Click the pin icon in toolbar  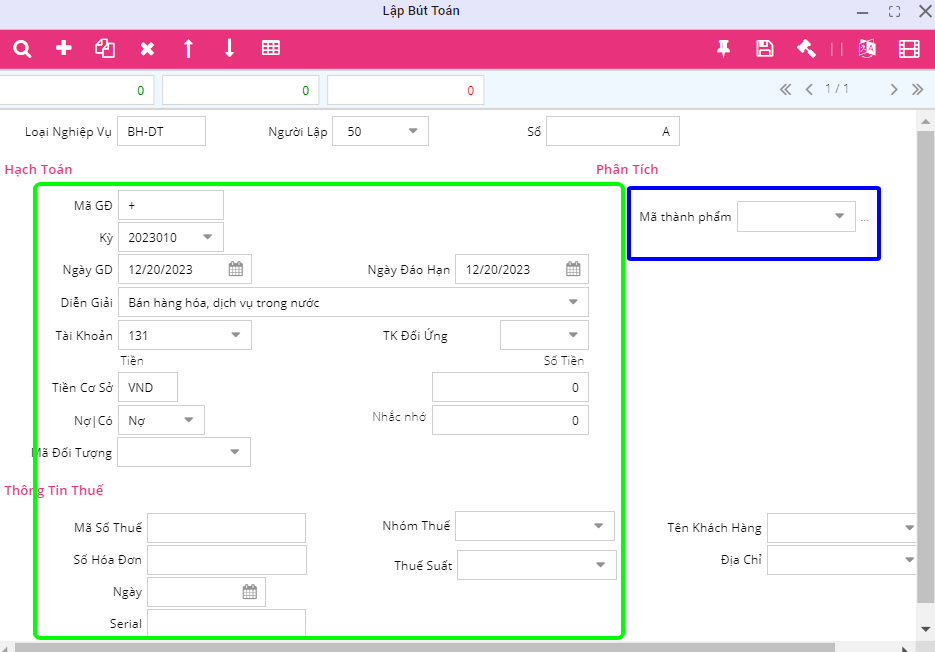(724, 48)
